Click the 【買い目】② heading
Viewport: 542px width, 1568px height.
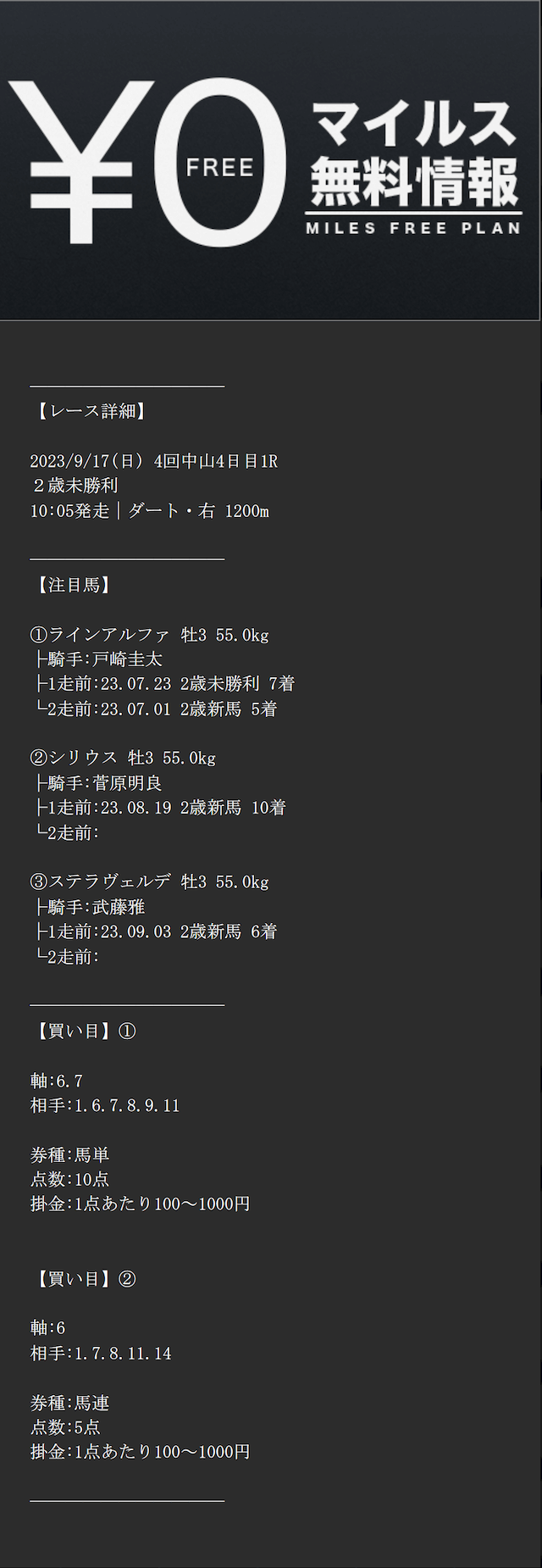(83, 1279)
